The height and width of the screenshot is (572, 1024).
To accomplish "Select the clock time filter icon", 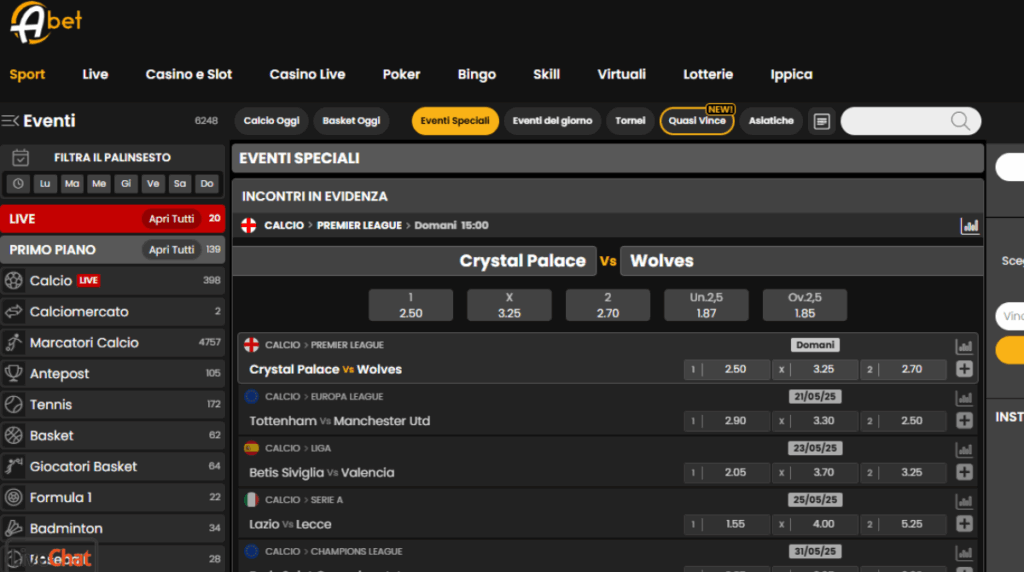I will 18,184.
